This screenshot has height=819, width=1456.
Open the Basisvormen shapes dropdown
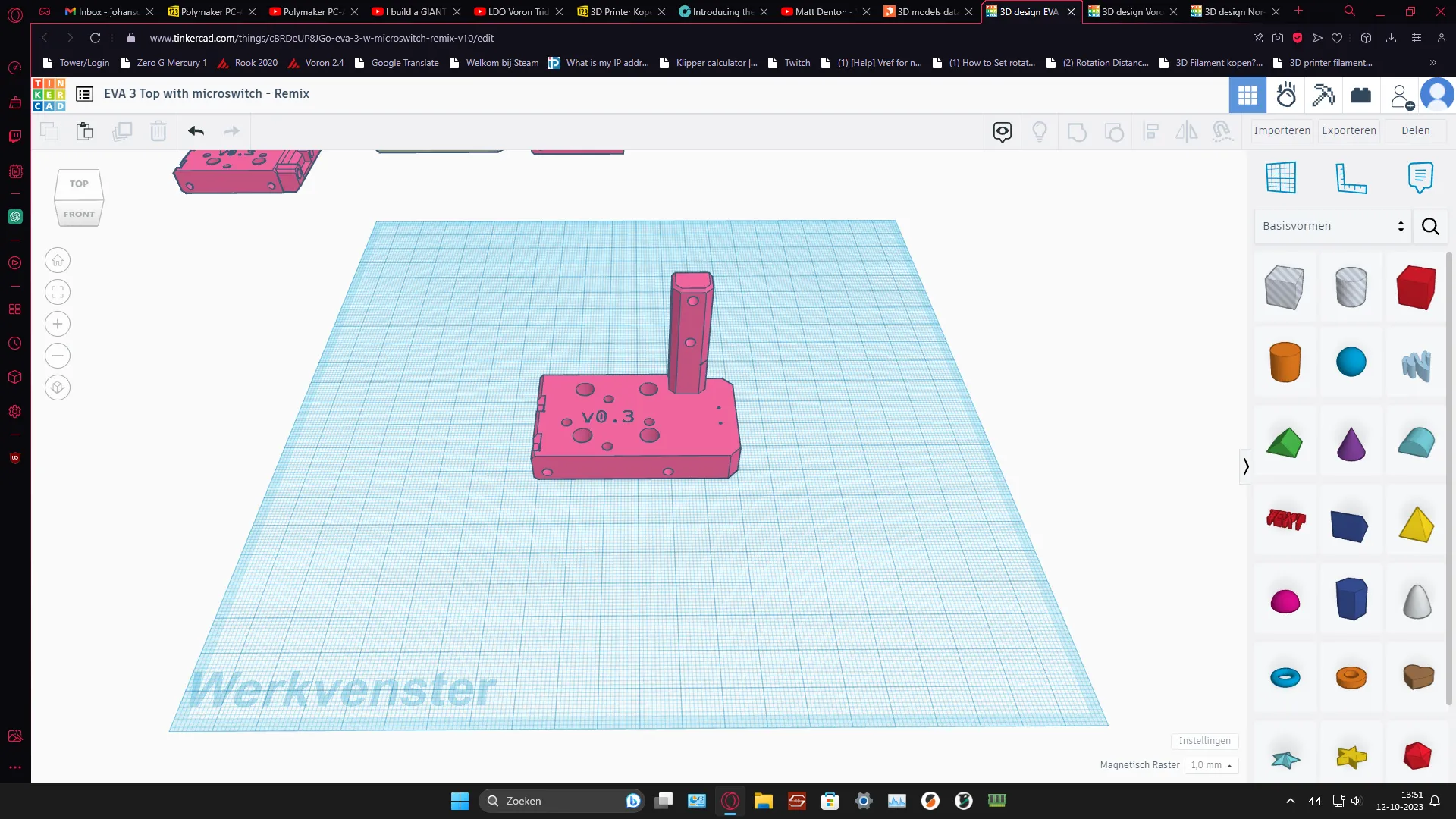1332,226
